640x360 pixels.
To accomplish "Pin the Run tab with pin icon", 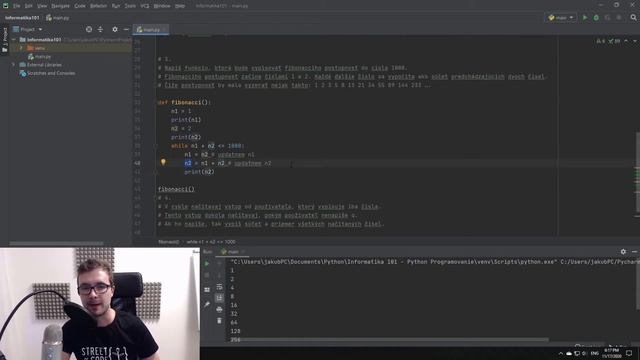I will click(207, 304).
